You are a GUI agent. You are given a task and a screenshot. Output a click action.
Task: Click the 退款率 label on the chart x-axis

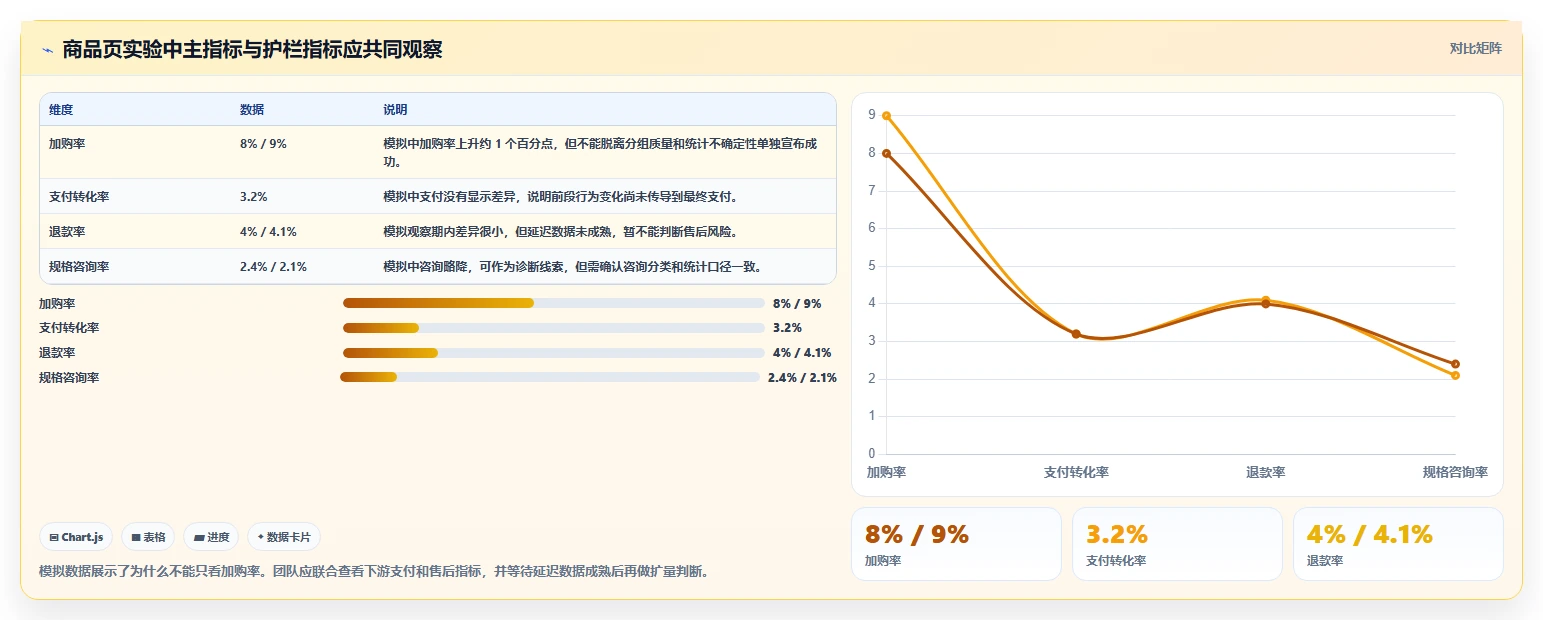[x=1266, y=472]
